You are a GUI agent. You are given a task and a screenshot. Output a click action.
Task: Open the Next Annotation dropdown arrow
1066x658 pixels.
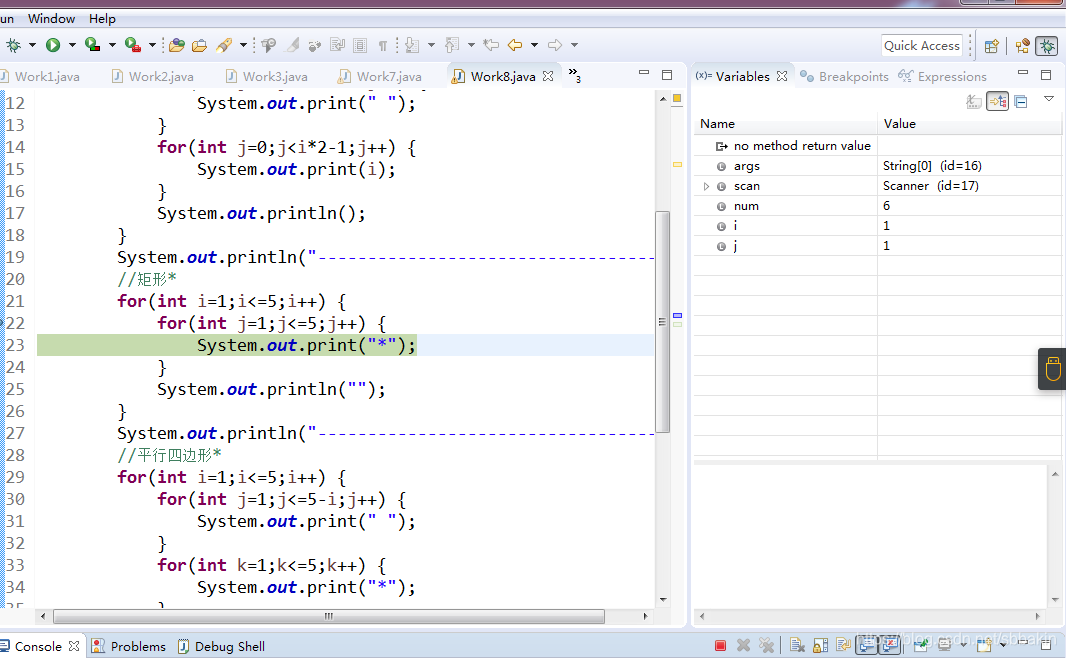(x=431, y=46)
